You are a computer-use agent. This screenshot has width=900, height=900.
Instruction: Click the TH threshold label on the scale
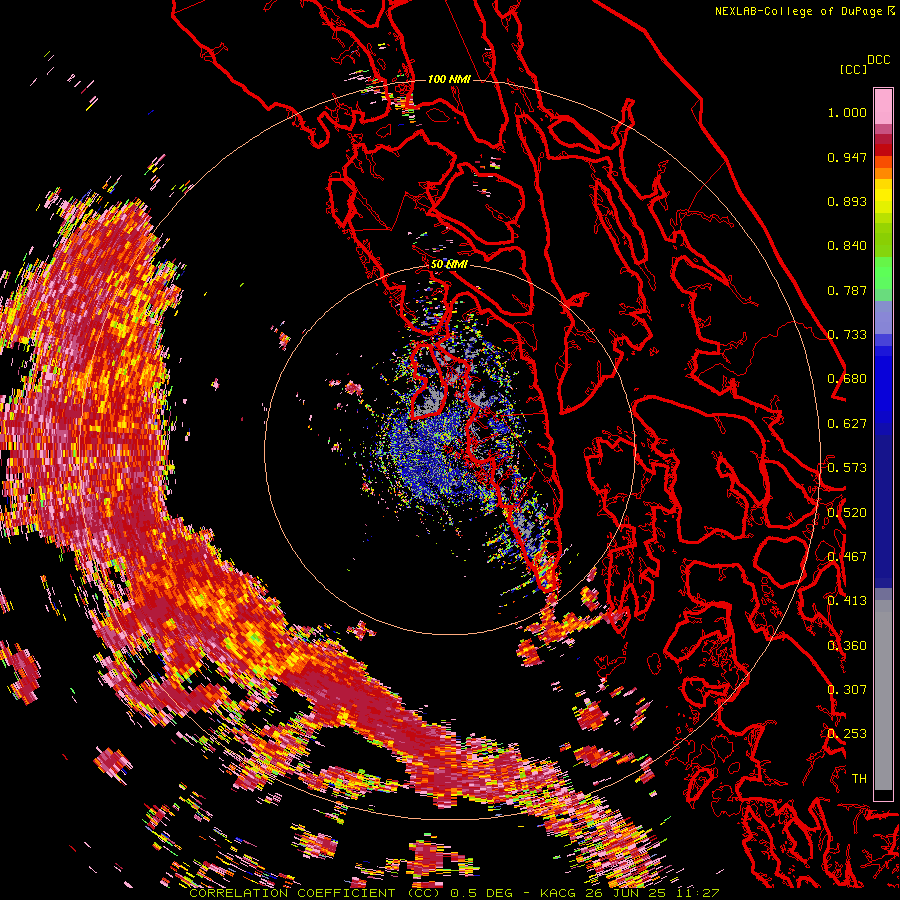859,779
